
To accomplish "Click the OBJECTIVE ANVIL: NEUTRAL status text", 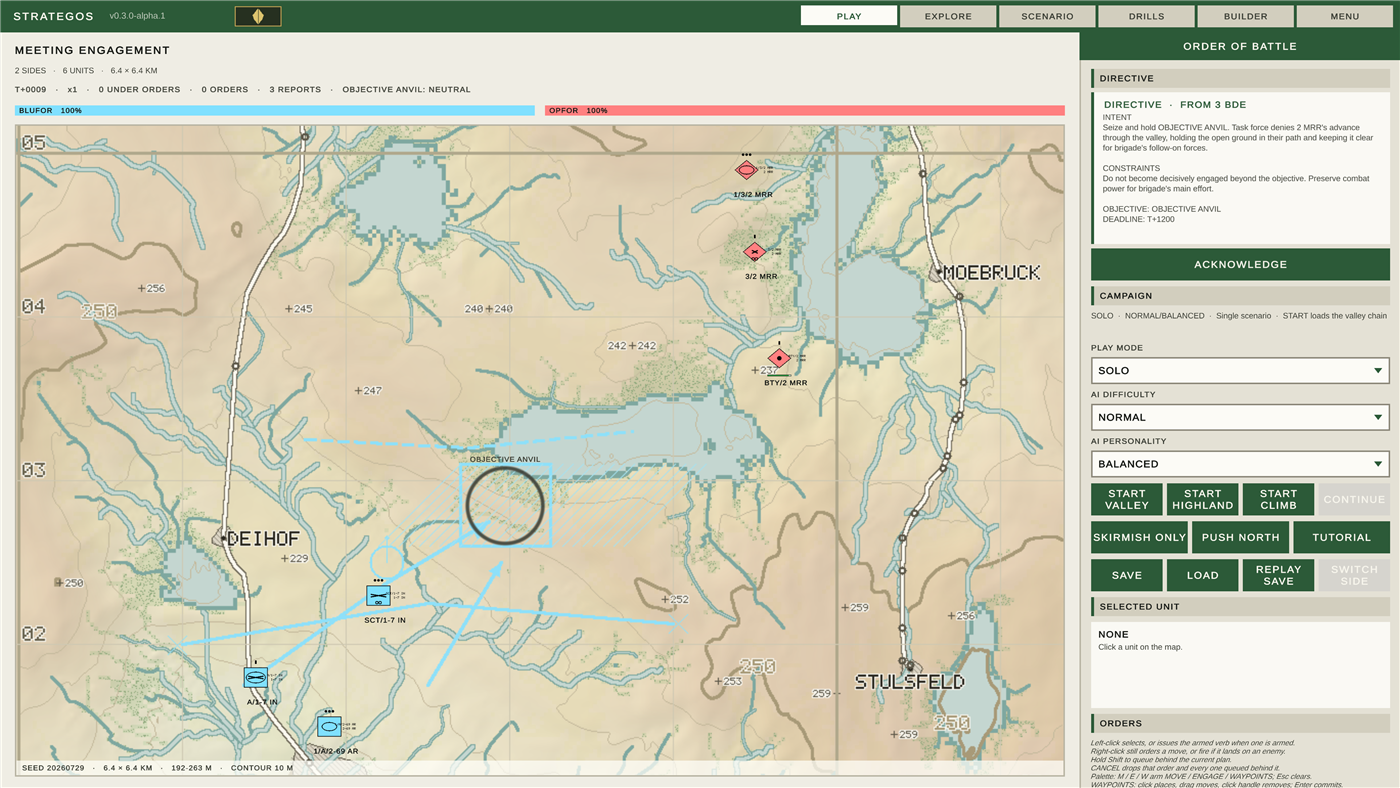I will (406, 90).
